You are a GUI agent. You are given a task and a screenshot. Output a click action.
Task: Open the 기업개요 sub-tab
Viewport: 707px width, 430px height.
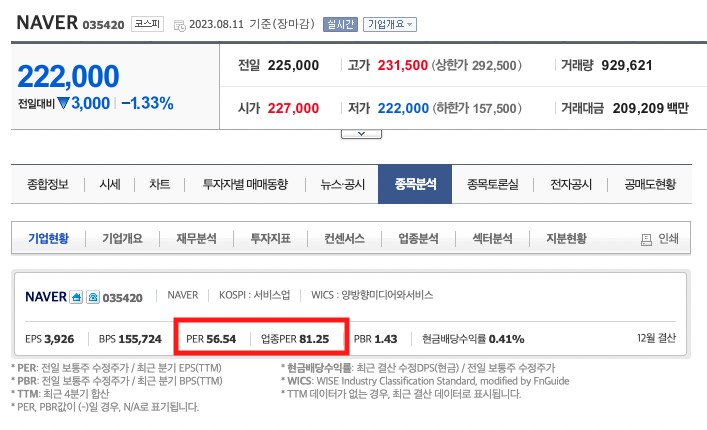122,238
